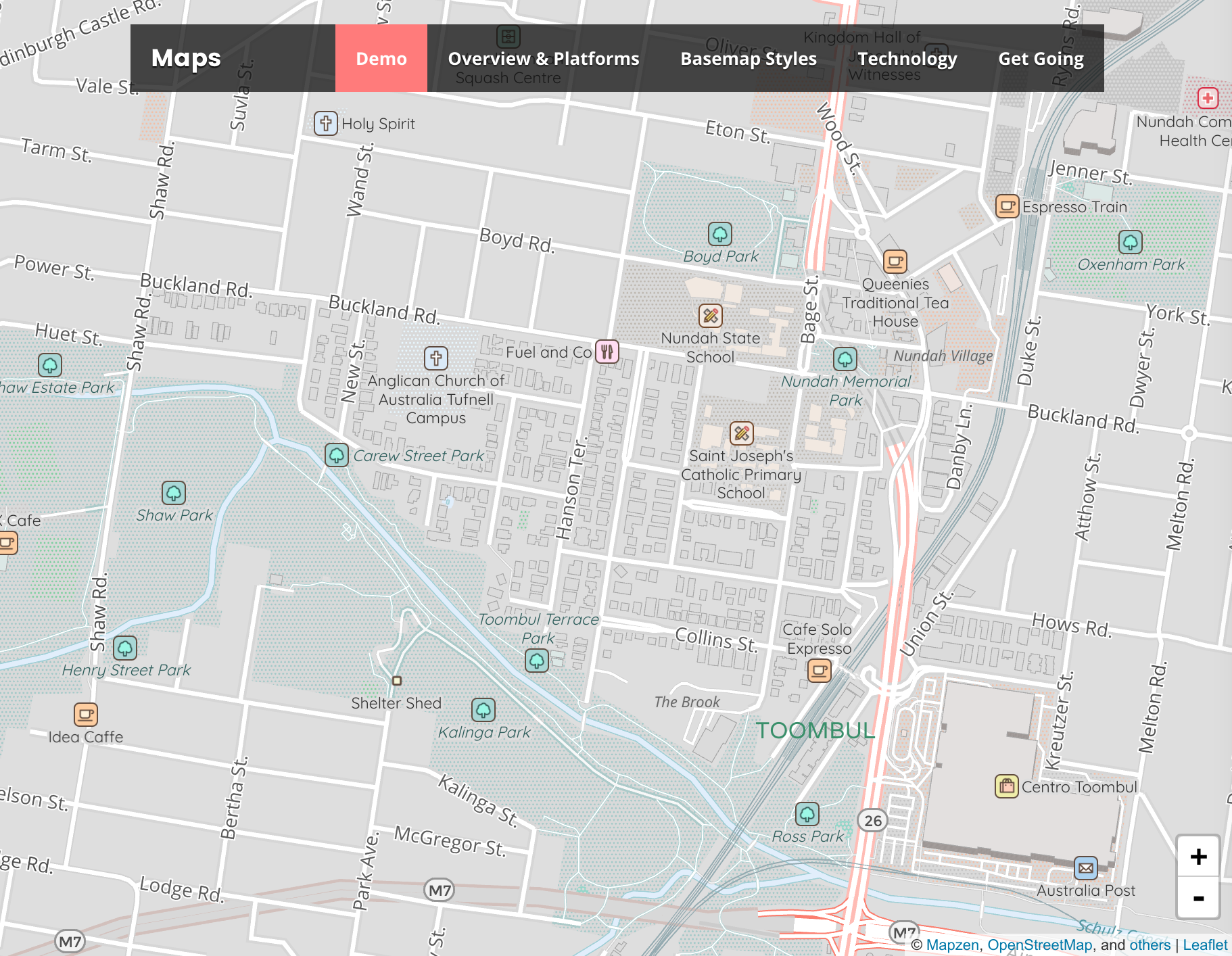
Task: Select the Kalinga Park tree icon
Action: click(483, 711)
